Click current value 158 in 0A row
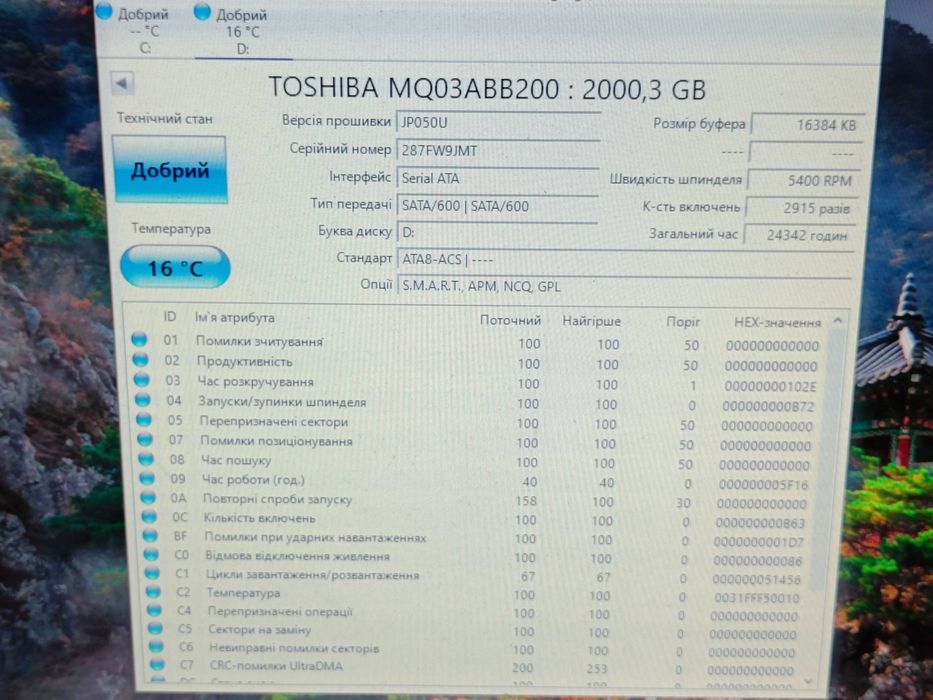This screenshot has width=933, height=700. [x=526, y=501]
